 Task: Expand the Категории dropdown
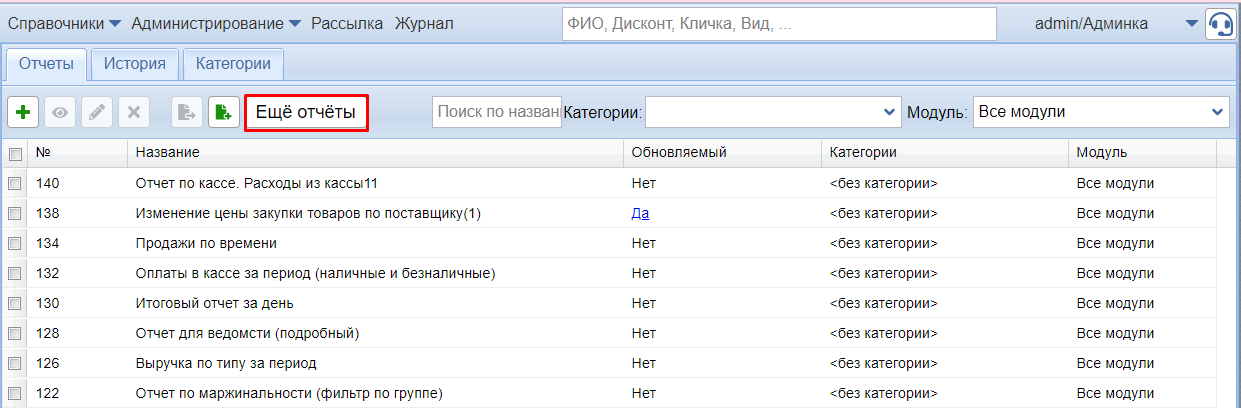(773, 112)
